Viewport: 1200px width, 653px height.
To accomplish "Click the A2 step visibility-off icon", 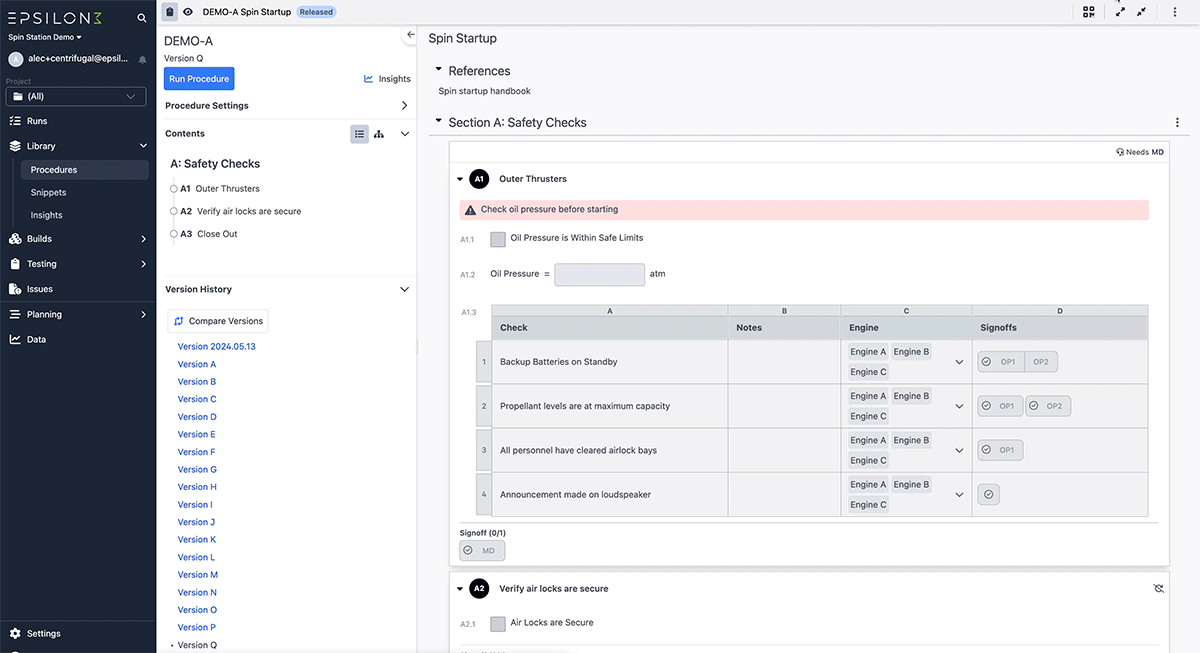I will (1158, 589).
